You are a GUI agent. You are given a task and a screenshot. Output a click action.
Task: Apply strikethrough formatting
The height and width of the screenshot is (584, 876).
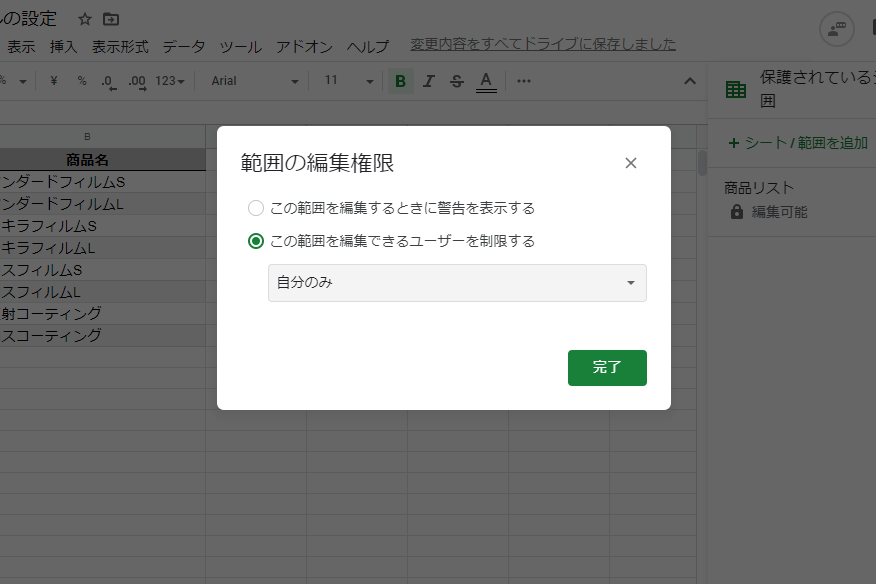[x=456, y=81]
